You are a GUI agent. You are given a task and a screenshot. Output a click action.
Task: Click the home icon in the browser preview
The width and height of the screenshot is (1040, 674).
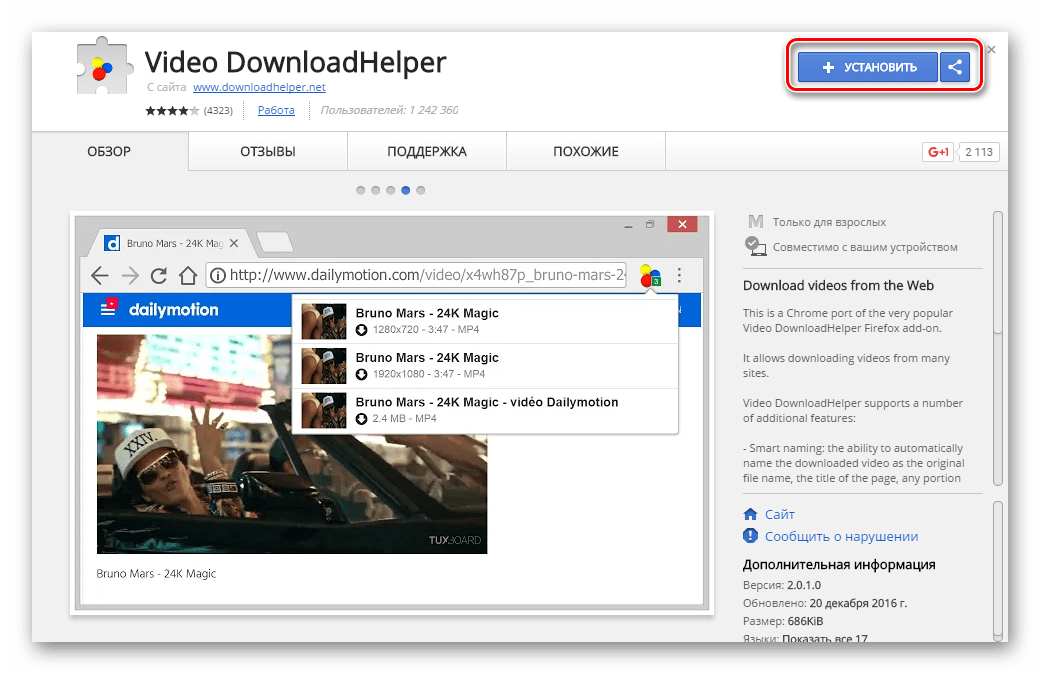point(186,275)
